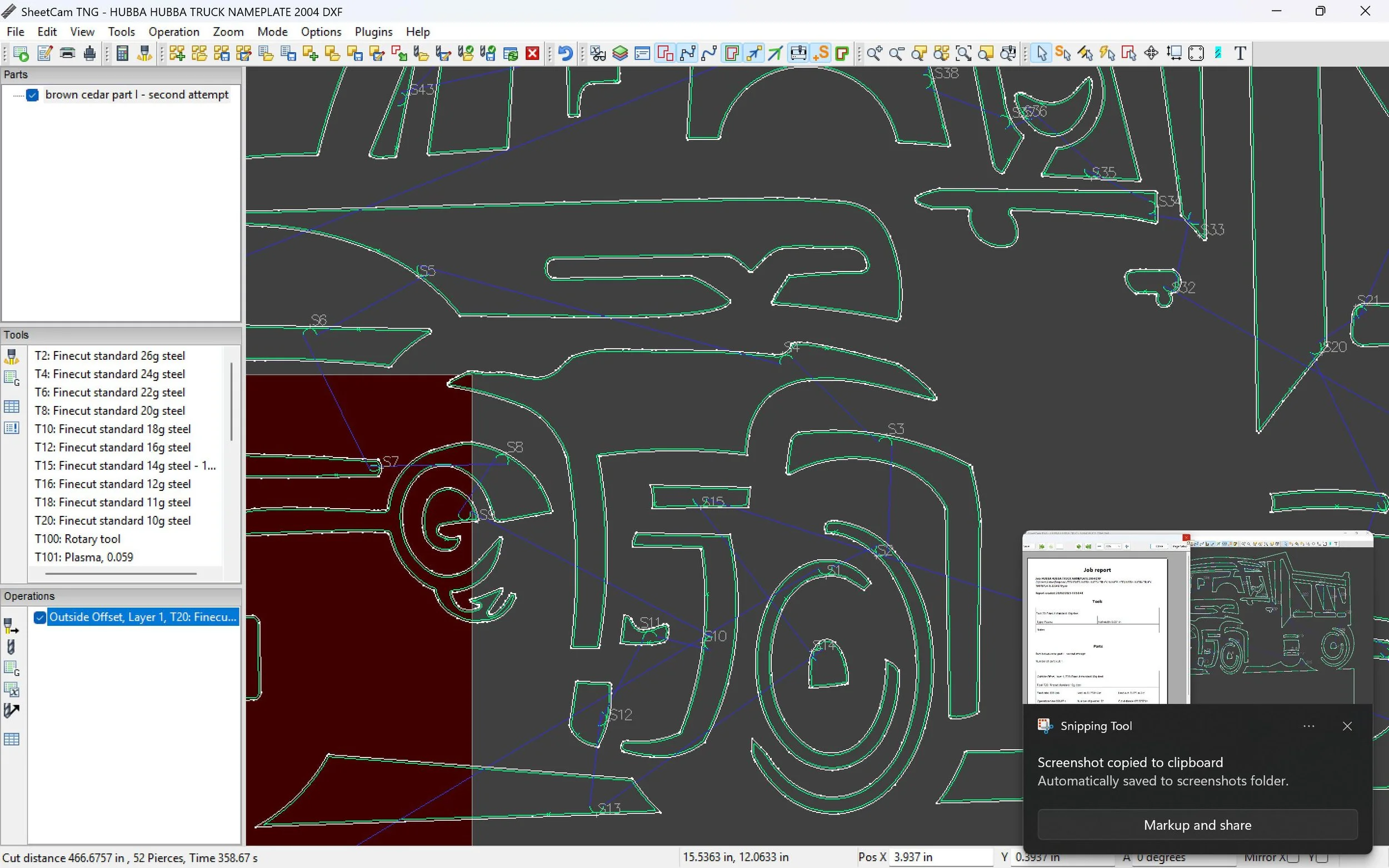The height and width of the screenshot is (868, 1389).
Task: Click the Undo arrow icon
Action: pos(566,53)
